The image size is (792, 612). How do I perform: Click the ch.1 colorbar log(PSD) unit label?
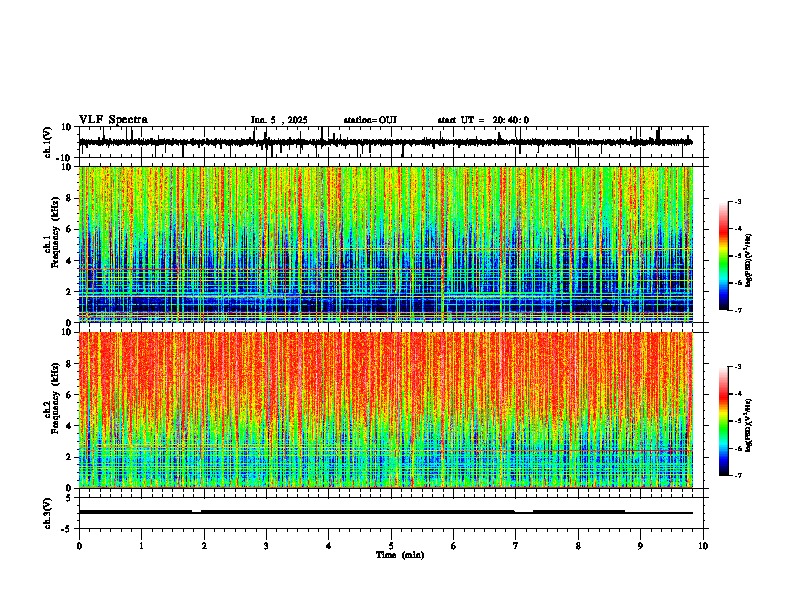pos(749,261)
